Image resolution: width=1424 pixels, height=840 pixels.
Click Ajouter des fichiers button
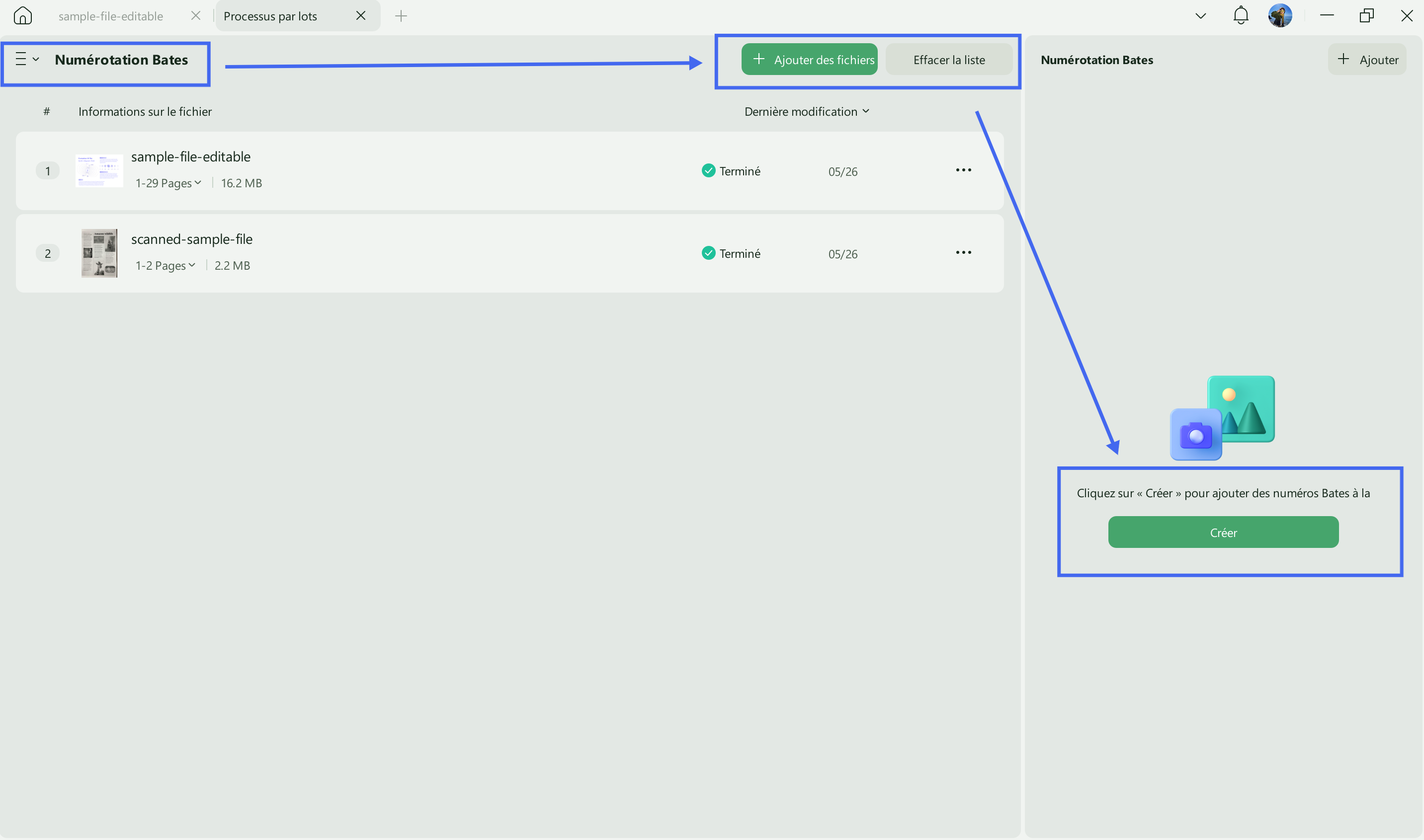point(809,60)
